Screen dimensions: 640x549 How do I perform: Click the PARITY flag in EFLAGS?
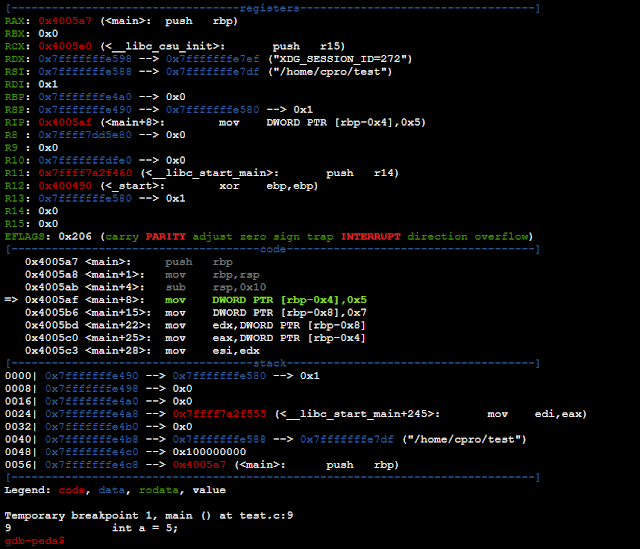click(165, 236)
